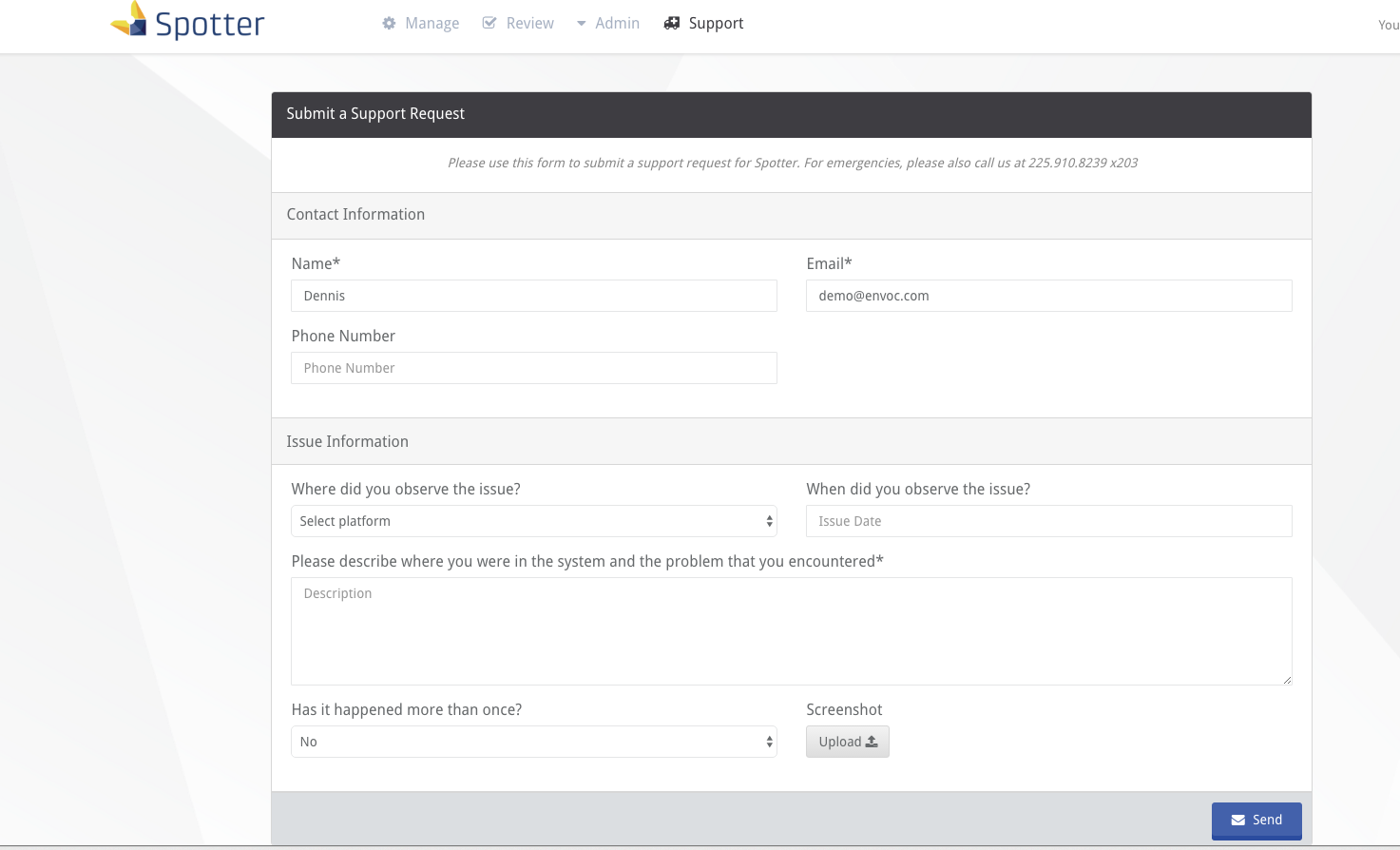The width and height of the screenshot is (1400, 850).
Task: Click the Issue Information section header
Action: [x=792, y=442]
